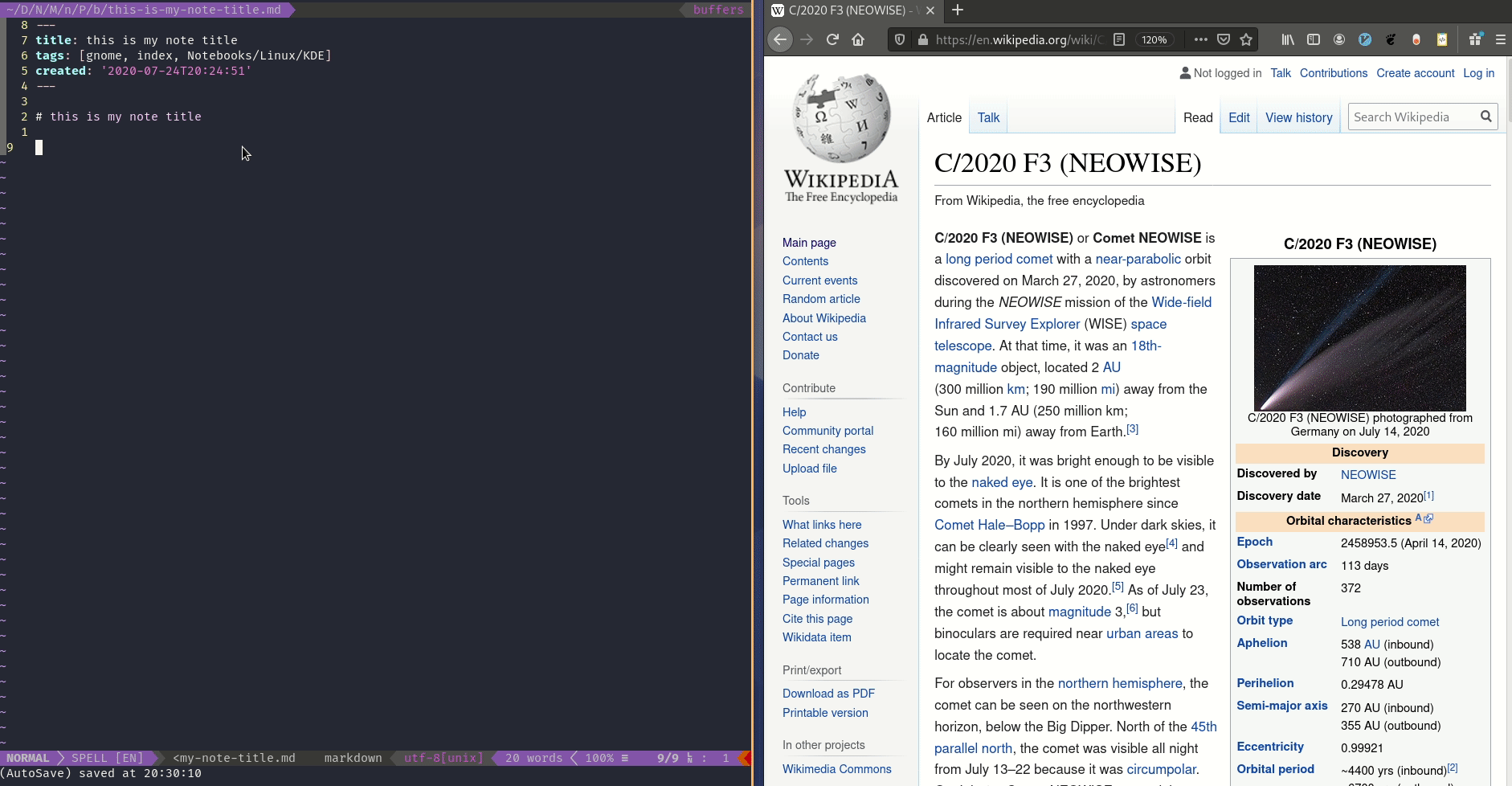Image resolution: width=1512 pixels, height=786 pixels.
Task: Click the URL address field
Action: coord(1019,39)
